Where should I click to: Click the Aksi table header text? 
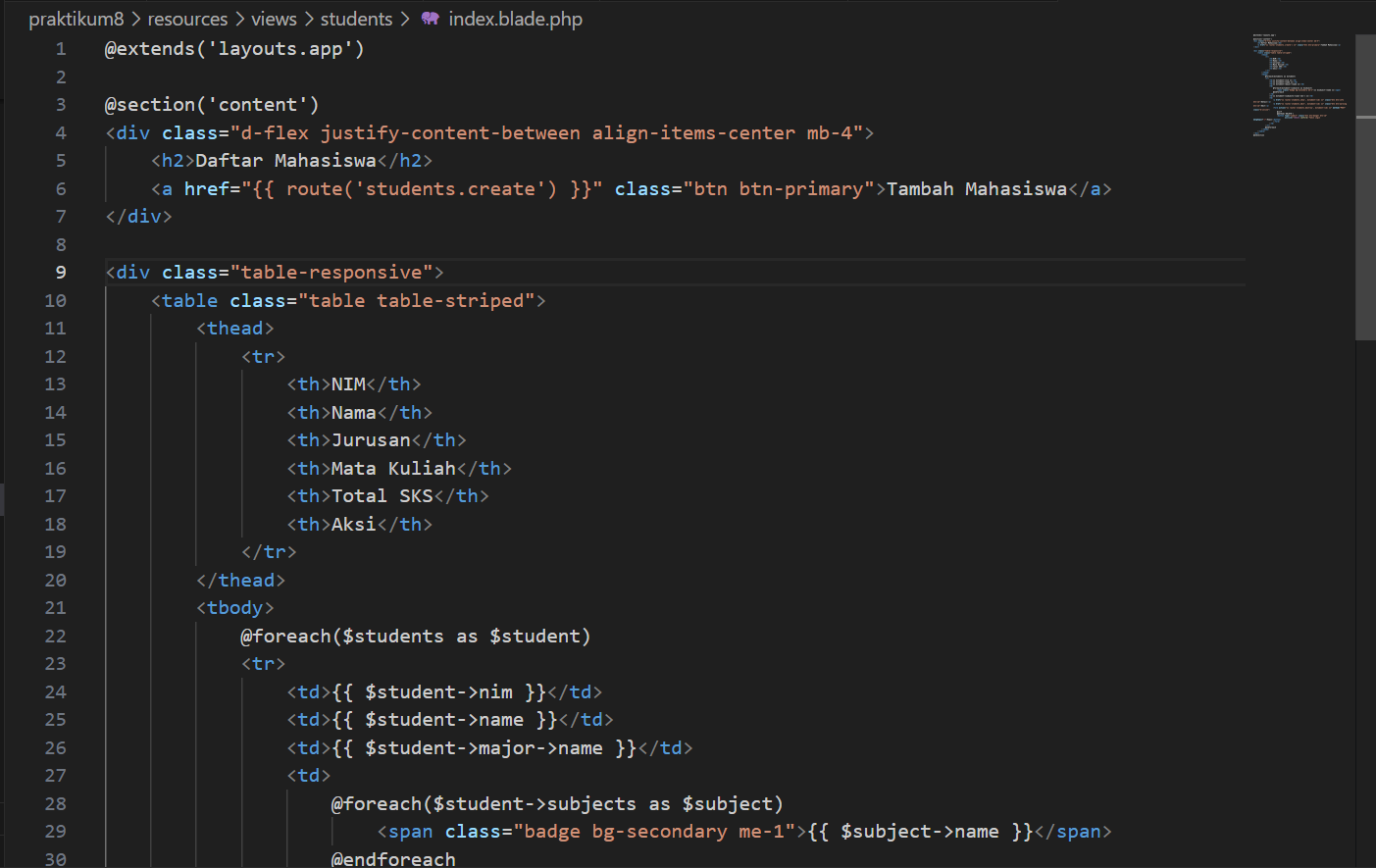(x=353, y=525)
